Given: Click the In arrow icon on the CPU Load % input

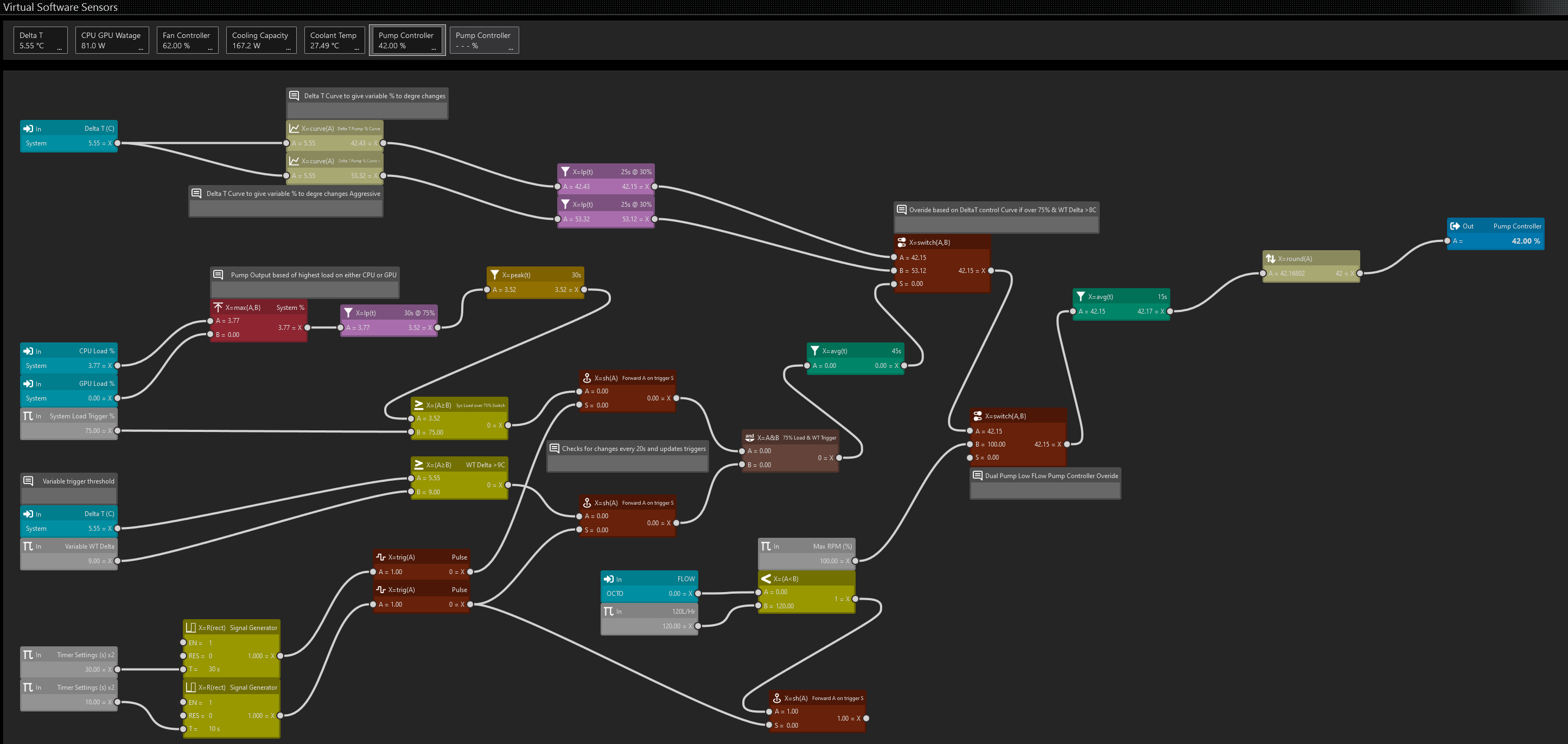Looking at the screenshot, I should [28, 351].
